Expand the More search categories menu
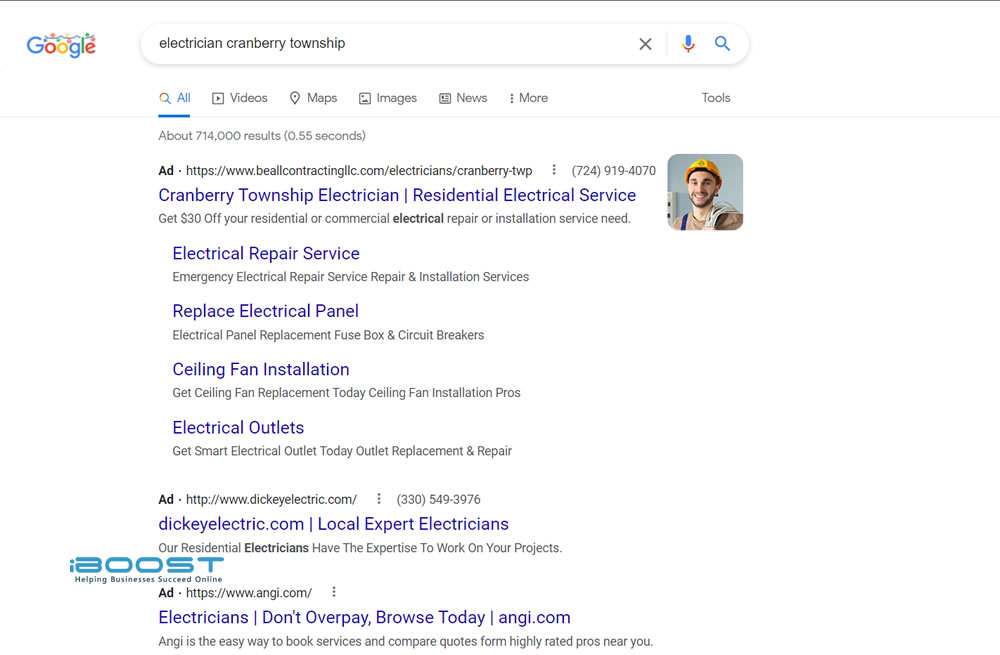This screenshot has height=655, width=1000. point(528,98)
